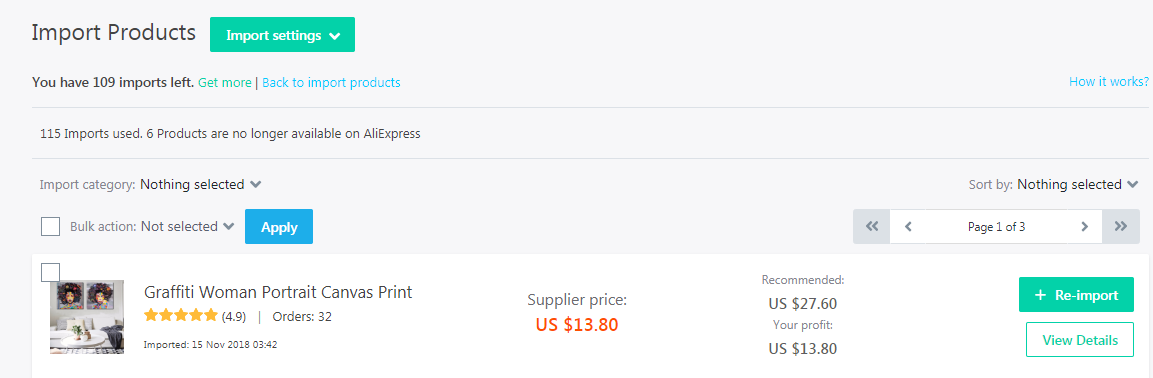Click chevron icon on Import settings
Screen dimensions: 1153x378
pos(335,36)
